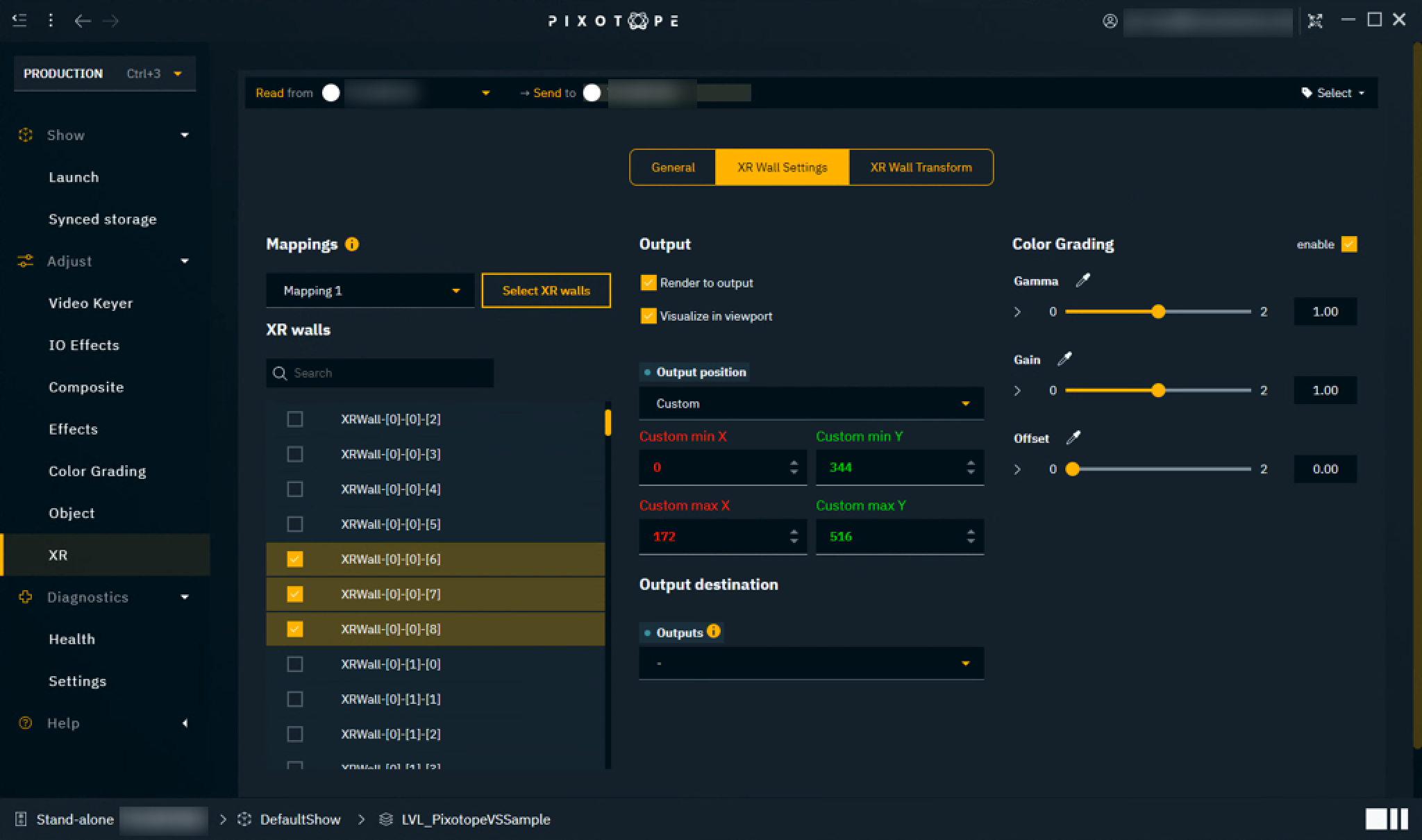Click the user account icon
The height and width of the screenshot is (840, 1422).
click(x=1110, y=21)
